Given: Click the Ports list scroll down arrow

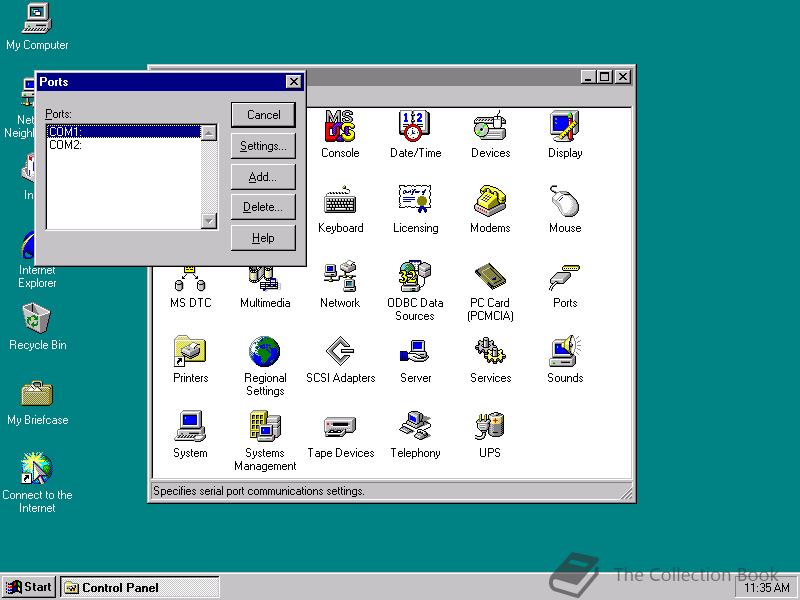Looking at the screenshot, I should point(209,220).
